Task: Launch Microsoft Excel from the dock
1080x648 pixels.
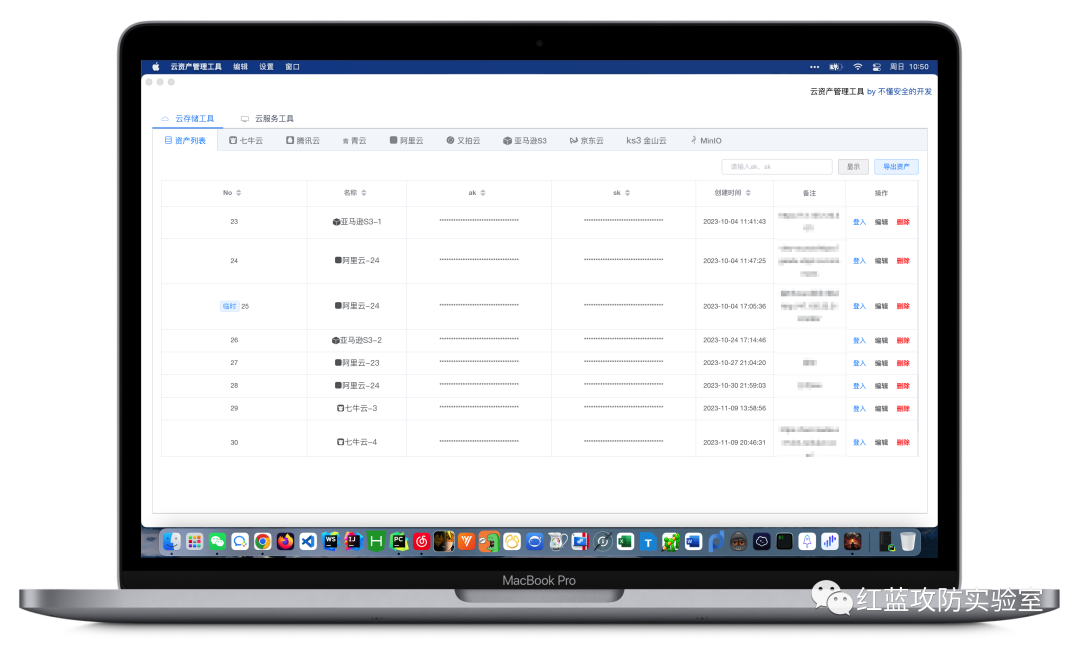Action: tap(625, 542)
